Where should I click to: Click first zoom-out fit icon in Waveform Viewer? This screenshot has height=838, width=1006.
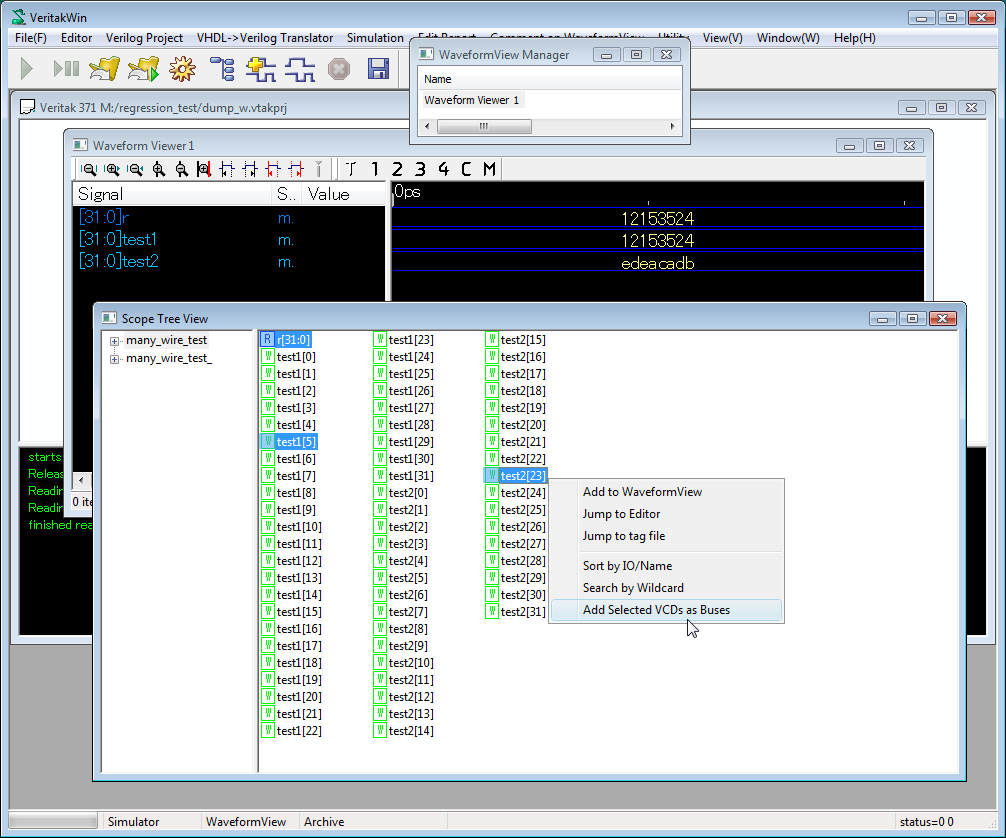(x=89, y=169)
